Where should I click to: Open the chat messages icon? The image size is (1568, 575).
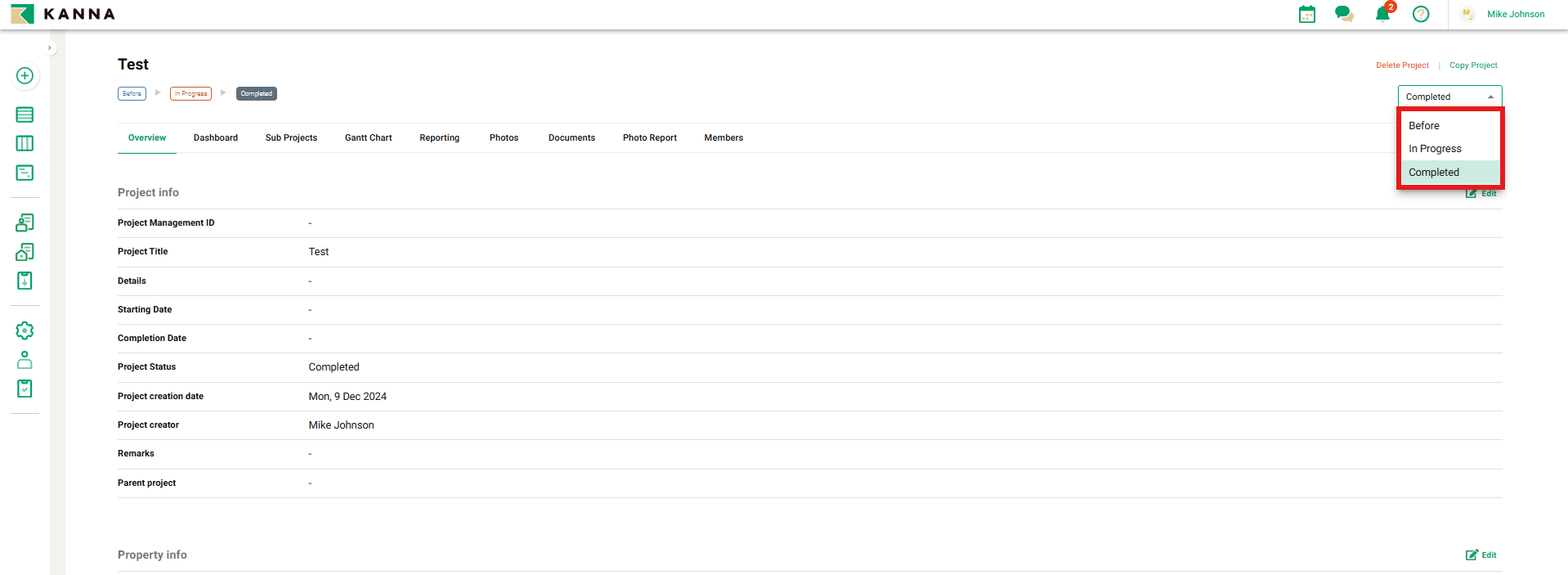click(1343, 15)
